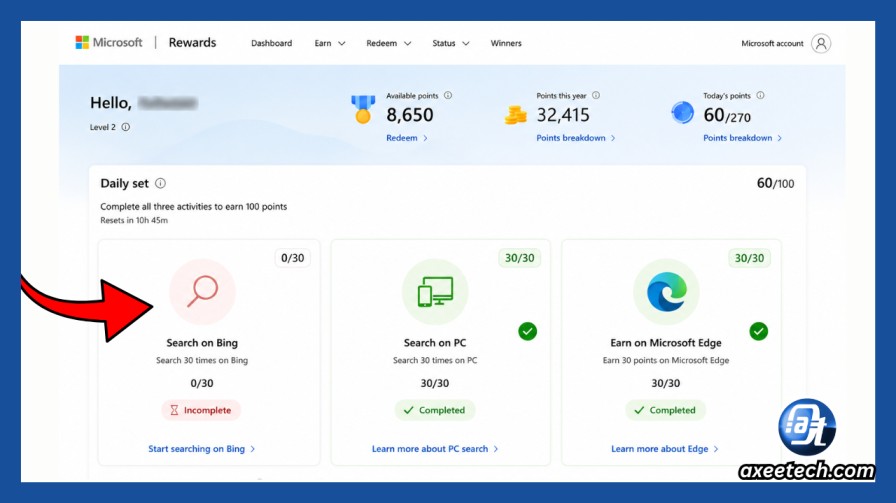Show Level 2 info tooltip
This screenshot has height=503, width=896.
click(126, 127)
